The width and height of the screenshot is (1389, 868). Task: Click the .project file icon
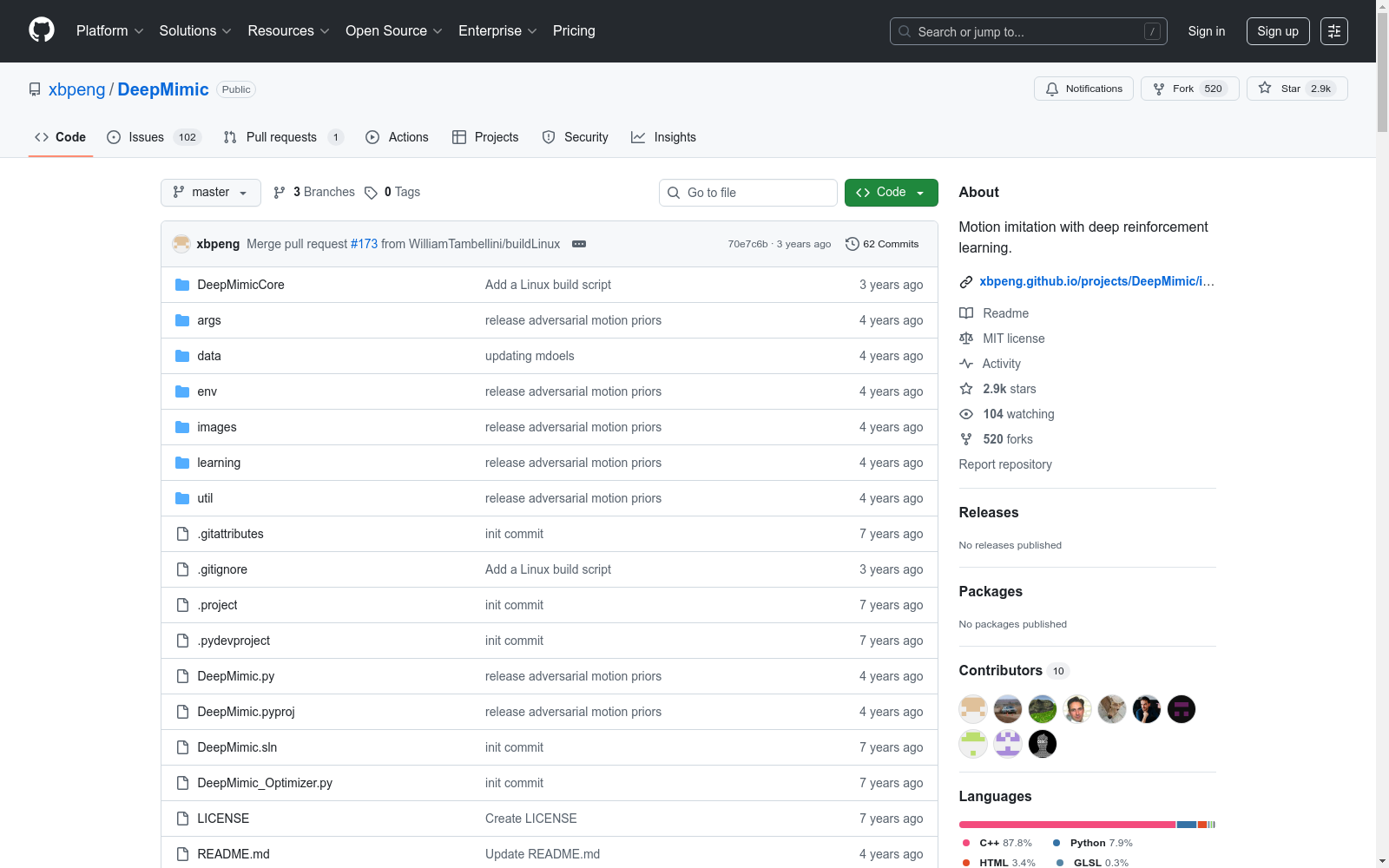point(182,605)
